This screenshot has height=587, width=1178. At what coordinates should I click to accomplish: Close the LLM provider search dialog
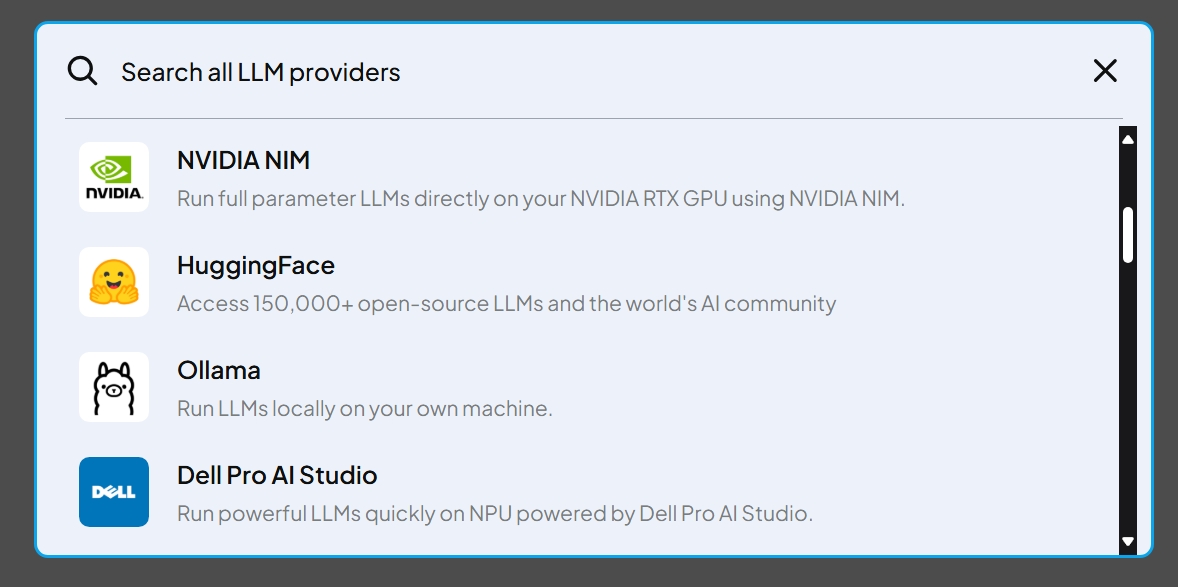point(1104,71)
